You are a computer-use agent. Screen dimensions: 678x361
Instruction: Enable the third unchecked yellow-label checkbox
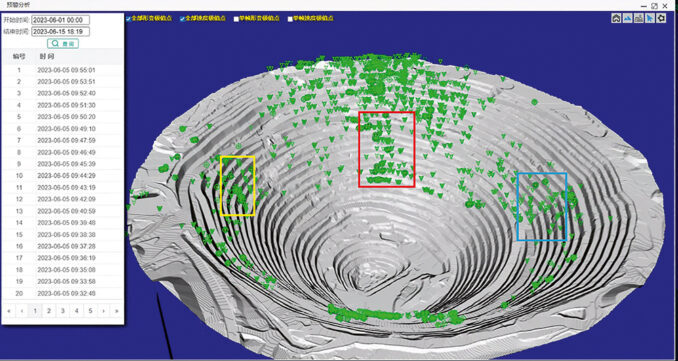[x=237, y=19]
